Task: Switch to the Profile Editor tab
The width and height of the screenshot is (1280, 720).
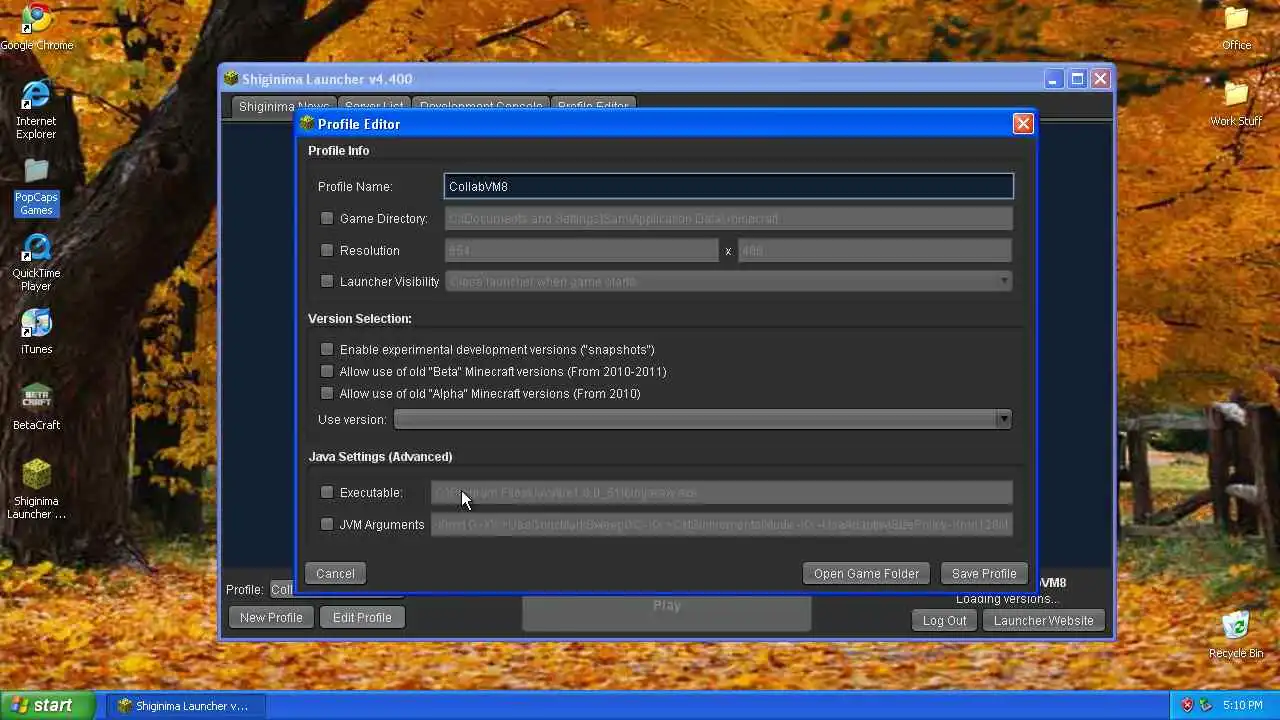Action: tap(593, 106)
